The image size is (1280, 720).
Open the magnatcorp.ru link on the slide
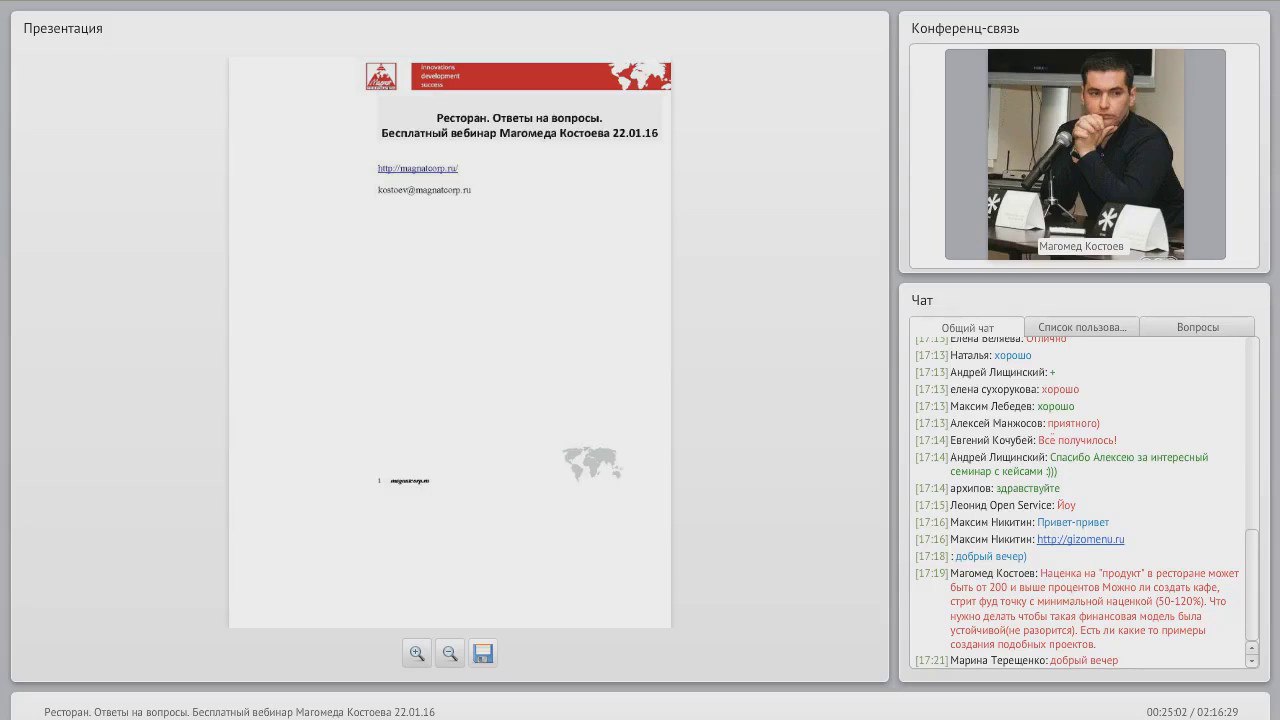(x=417, y=168)
